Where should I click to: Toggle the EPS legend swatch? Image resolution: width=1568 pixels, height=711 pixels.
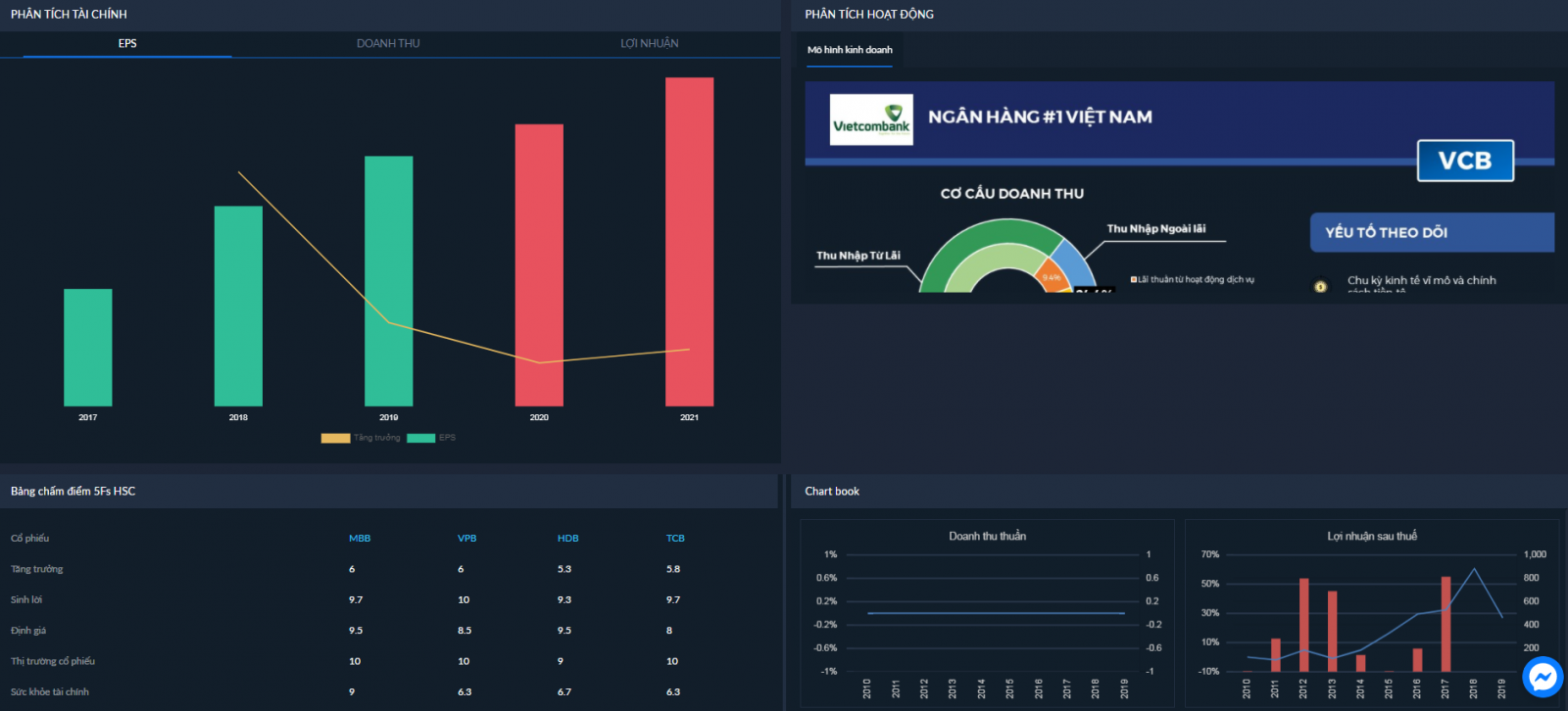click(420, 438)
